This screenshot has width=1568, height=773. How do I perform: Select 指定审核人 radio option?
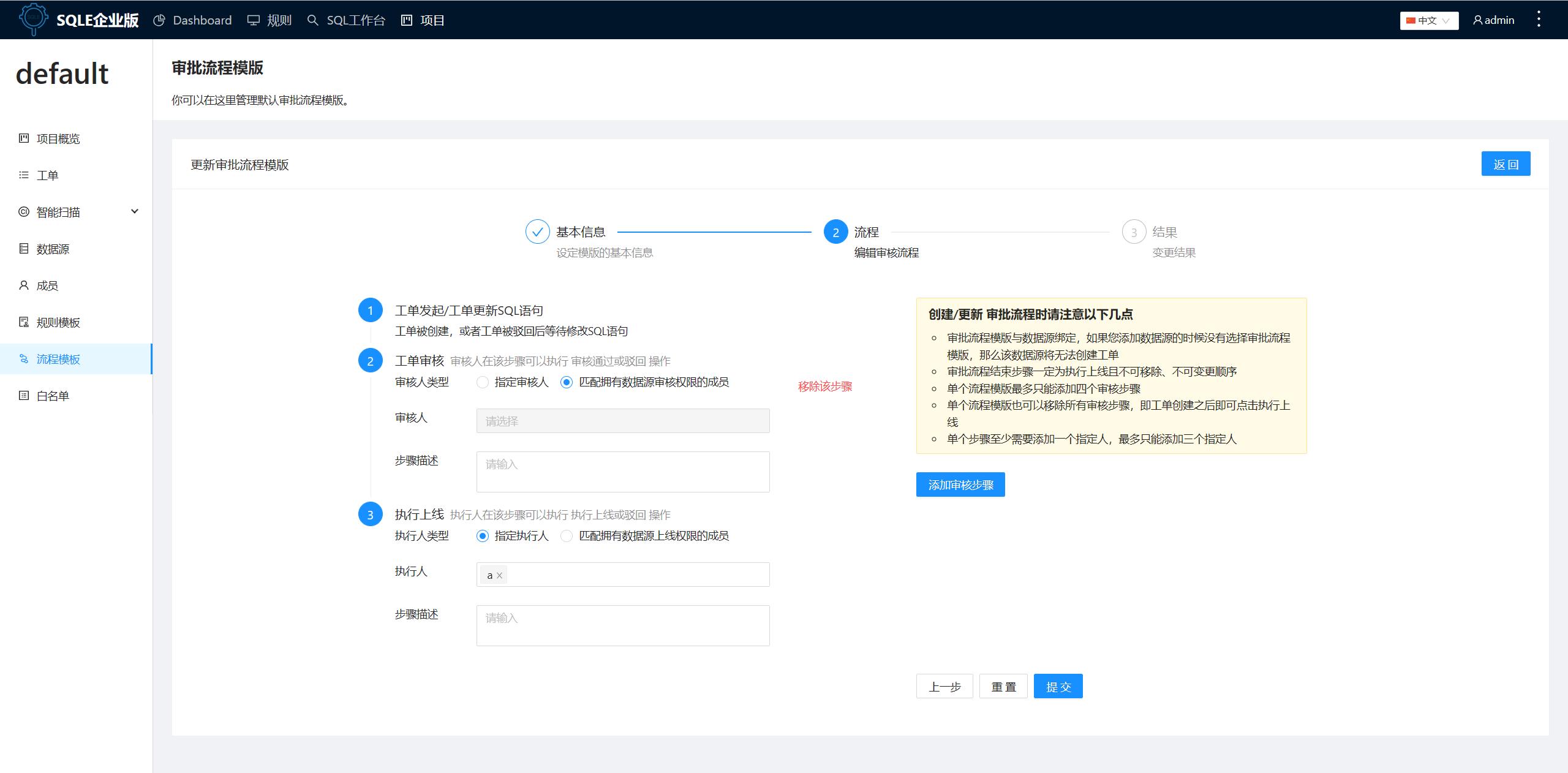(x=483, y=382)
